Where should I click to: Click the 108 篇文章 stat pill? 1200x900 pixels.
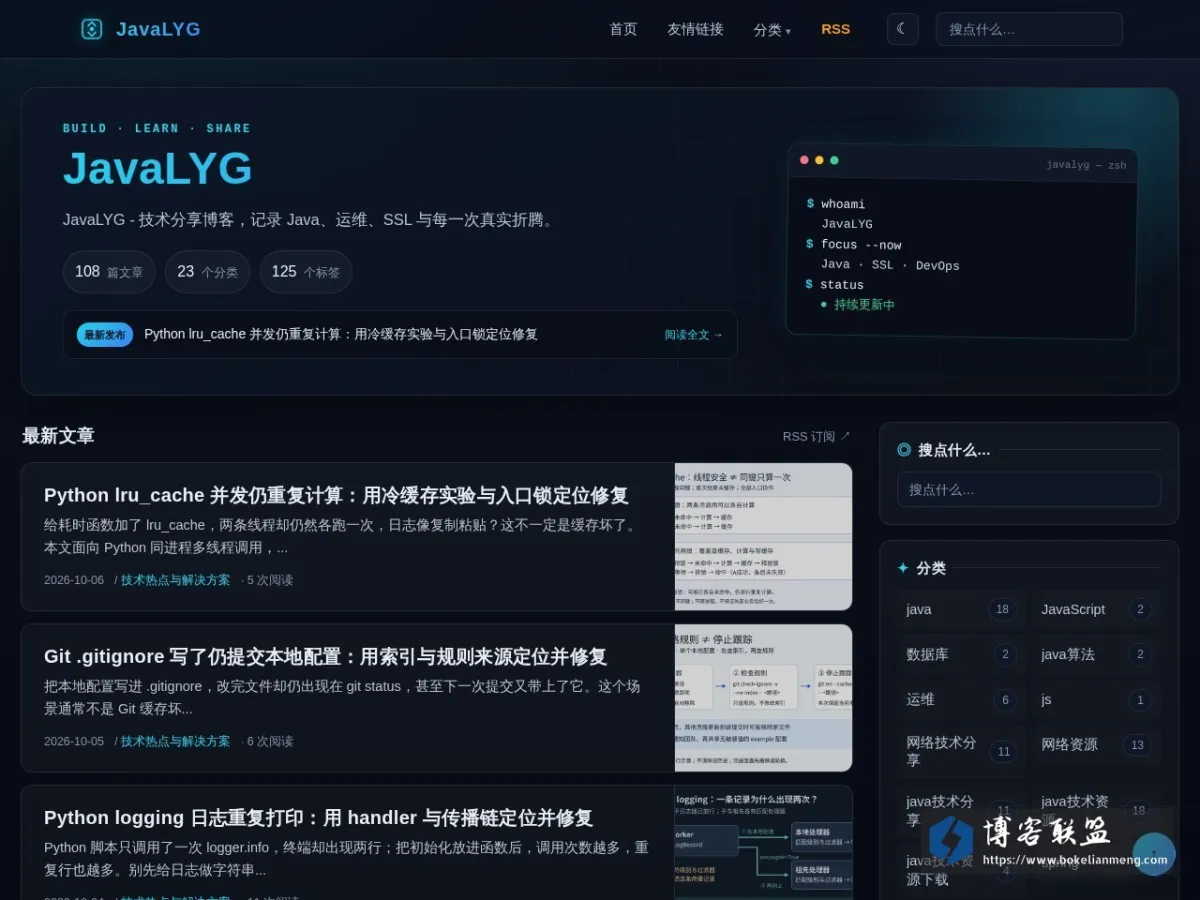[x=109, y=272]
